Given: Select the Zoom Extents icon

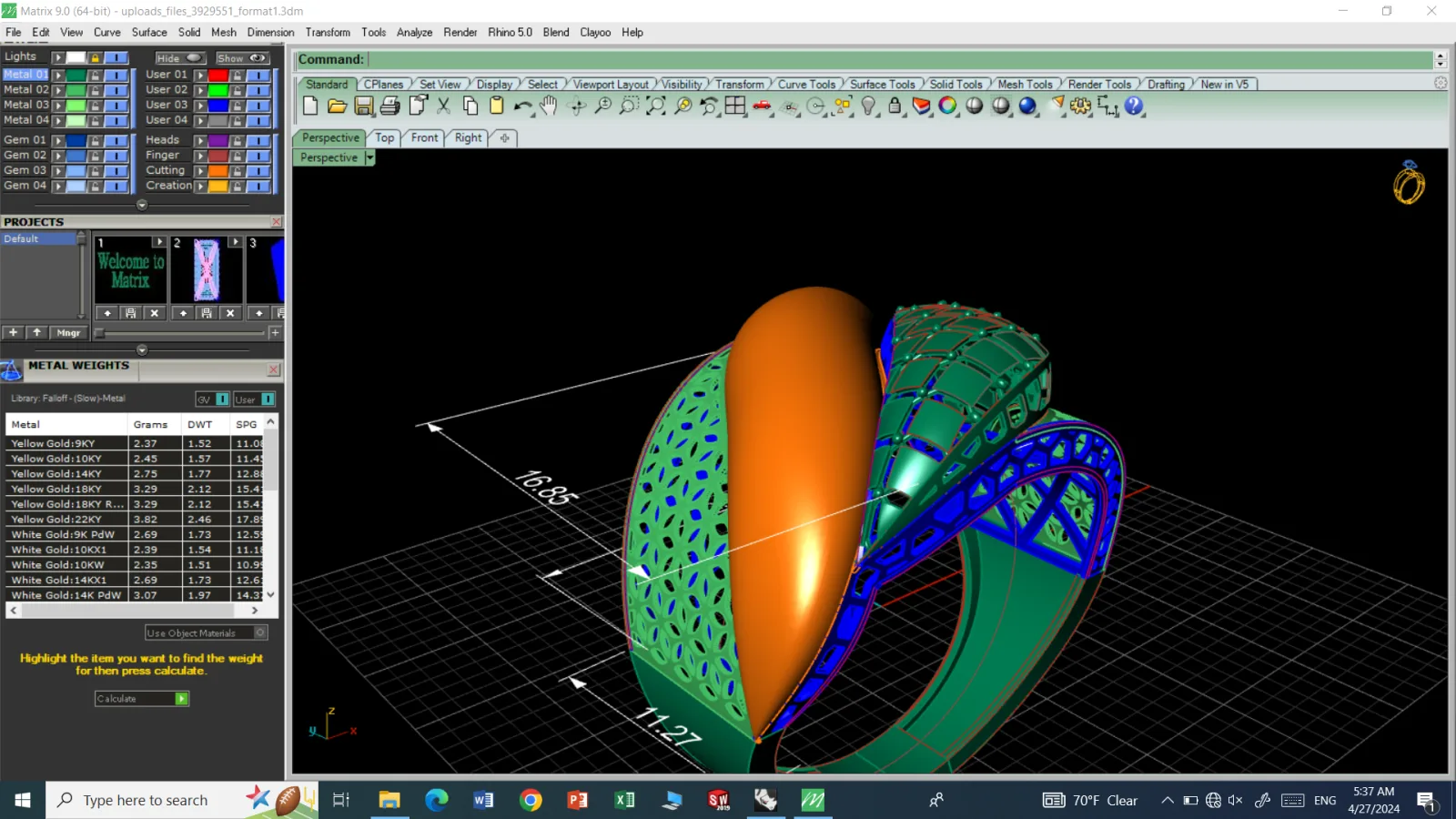Looking at the screenshot, I should [655, 106].
